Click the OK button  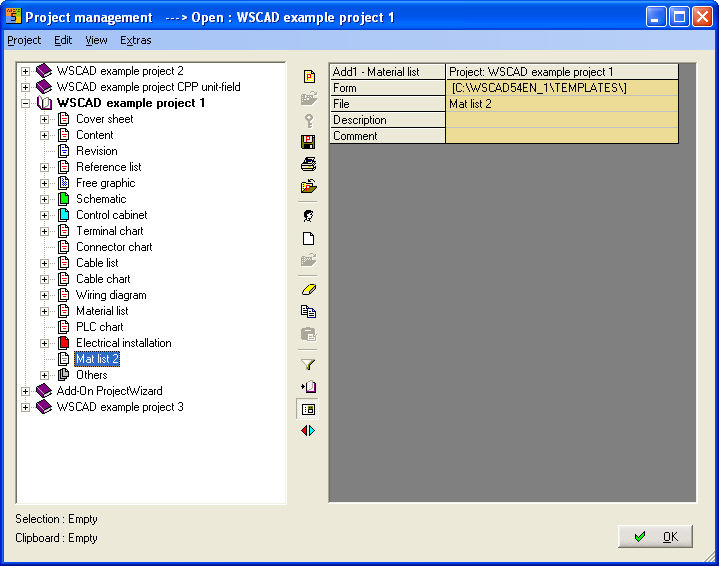pyautogui.click(x=655, y=536)
